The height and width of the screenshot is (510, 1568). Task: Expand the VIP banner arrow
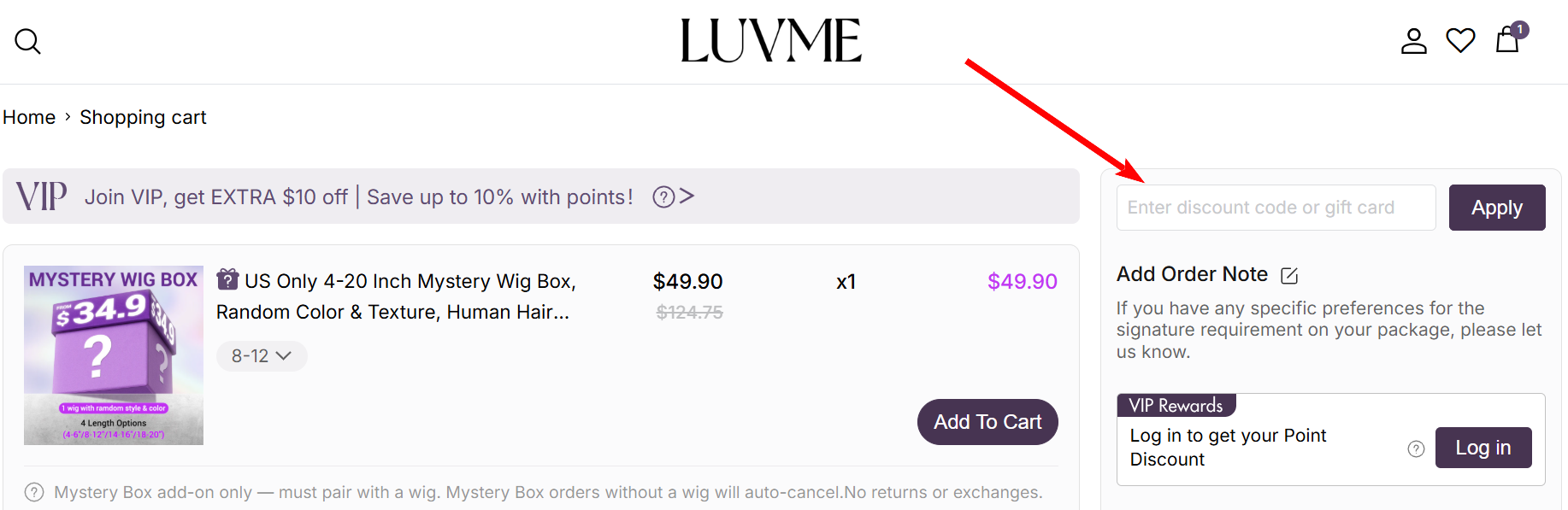pos(687,196)
